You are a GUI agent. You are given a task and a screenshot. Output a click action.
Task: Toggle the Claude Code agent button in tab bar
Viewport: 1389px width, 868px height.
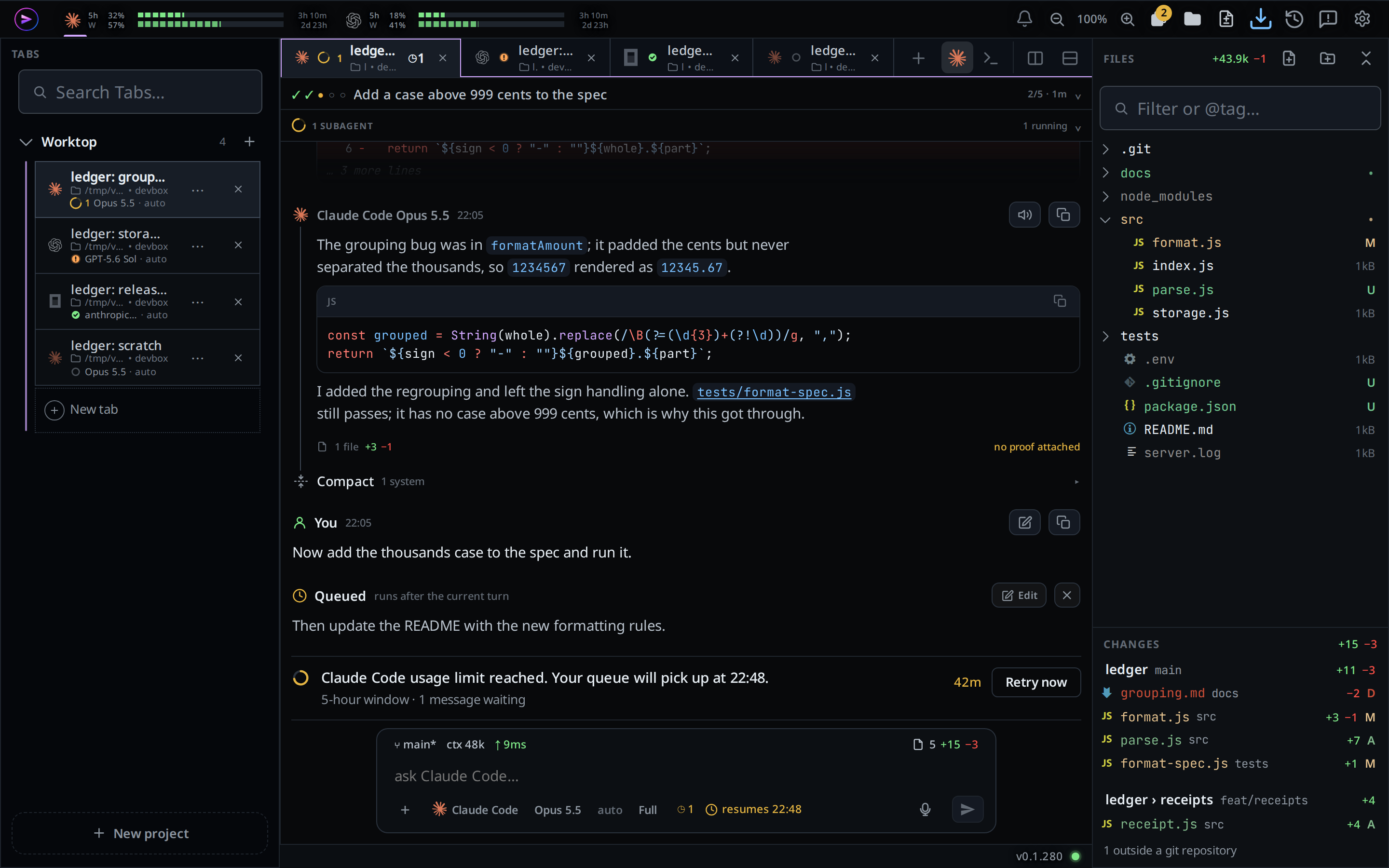point(957,58)
